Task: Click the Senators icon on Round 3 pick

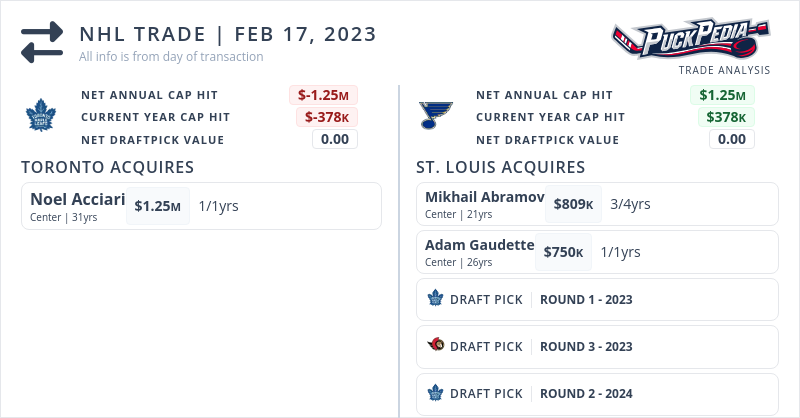Action: (x=435, y=346)
